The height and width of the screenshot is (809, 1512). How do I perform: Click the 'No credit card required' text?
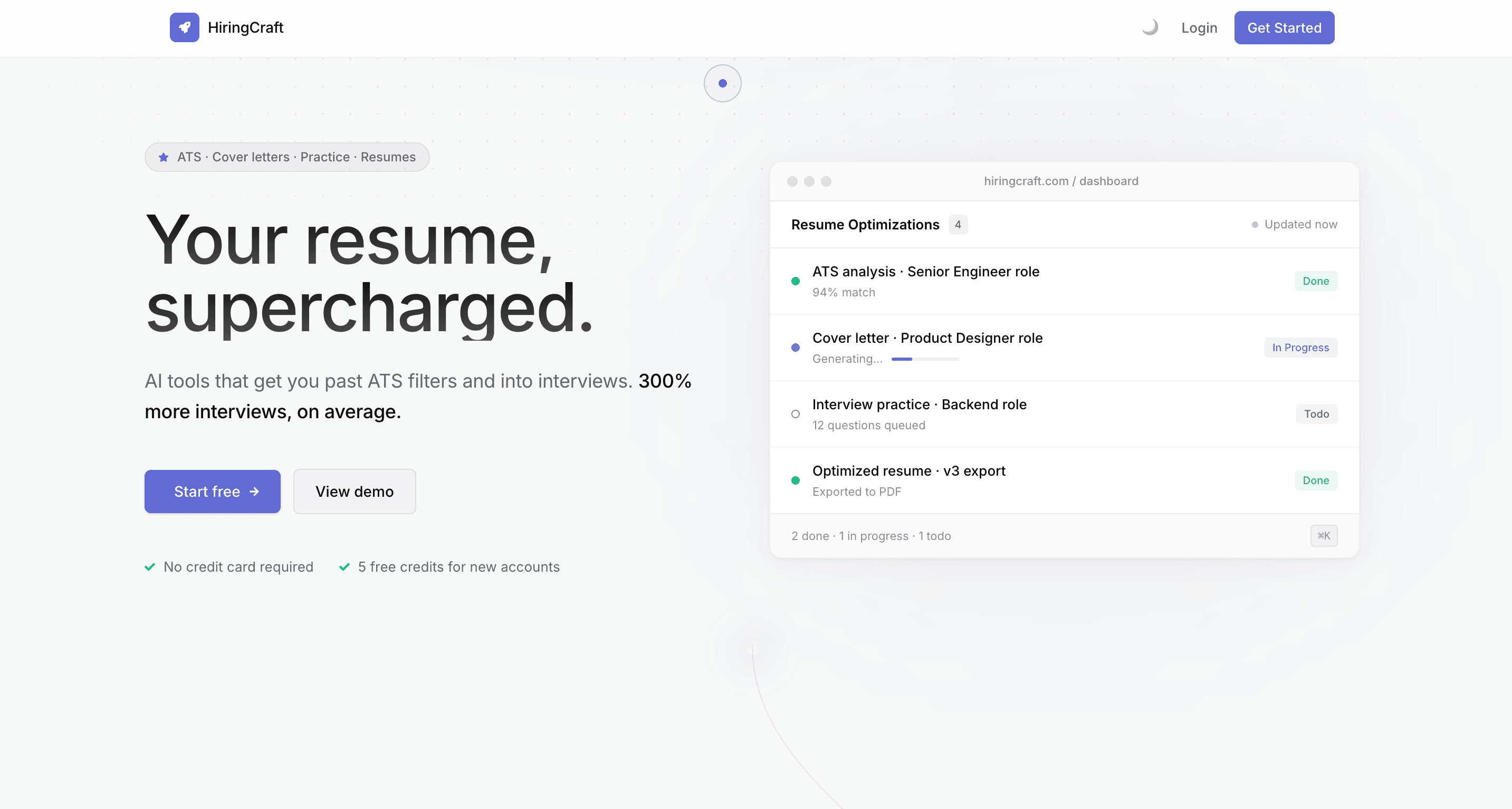(238, 567)
